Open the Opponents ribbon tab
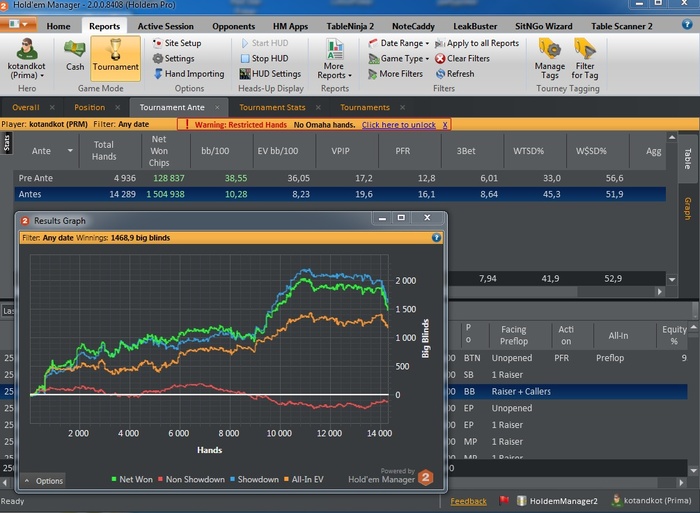The width and height of the screenshot is (700, 513). (x=233, y=26)
